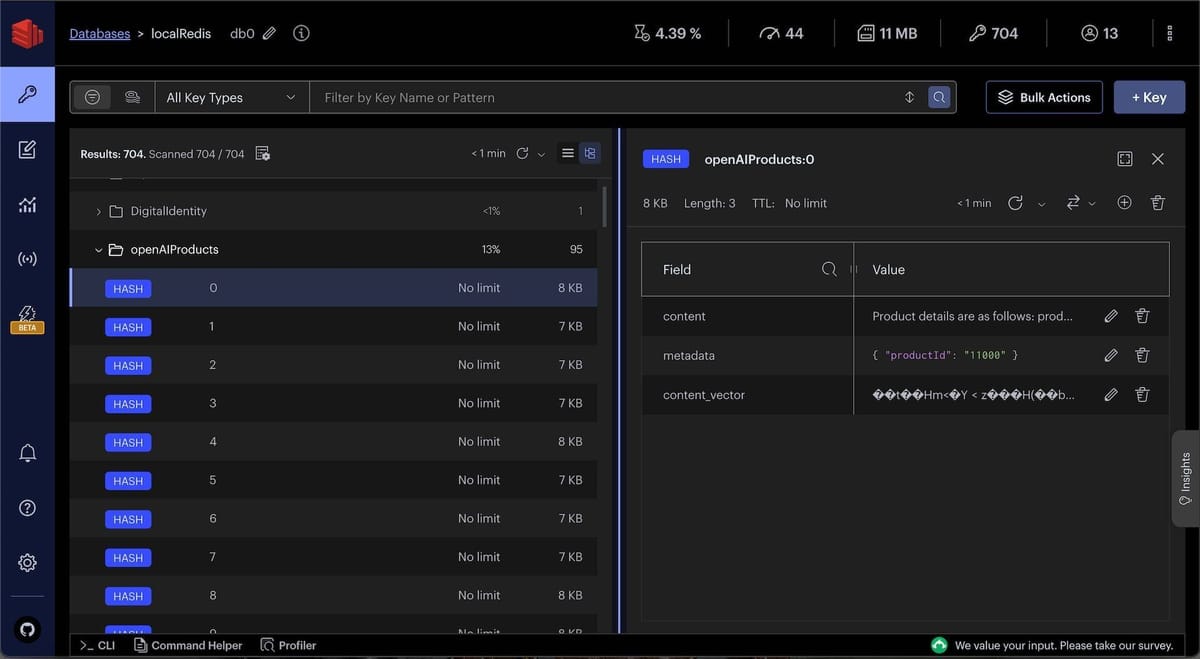1200x659 pixels.
Task: Open the Profiler panel at the bottom
Action: (x=288, y=645)
